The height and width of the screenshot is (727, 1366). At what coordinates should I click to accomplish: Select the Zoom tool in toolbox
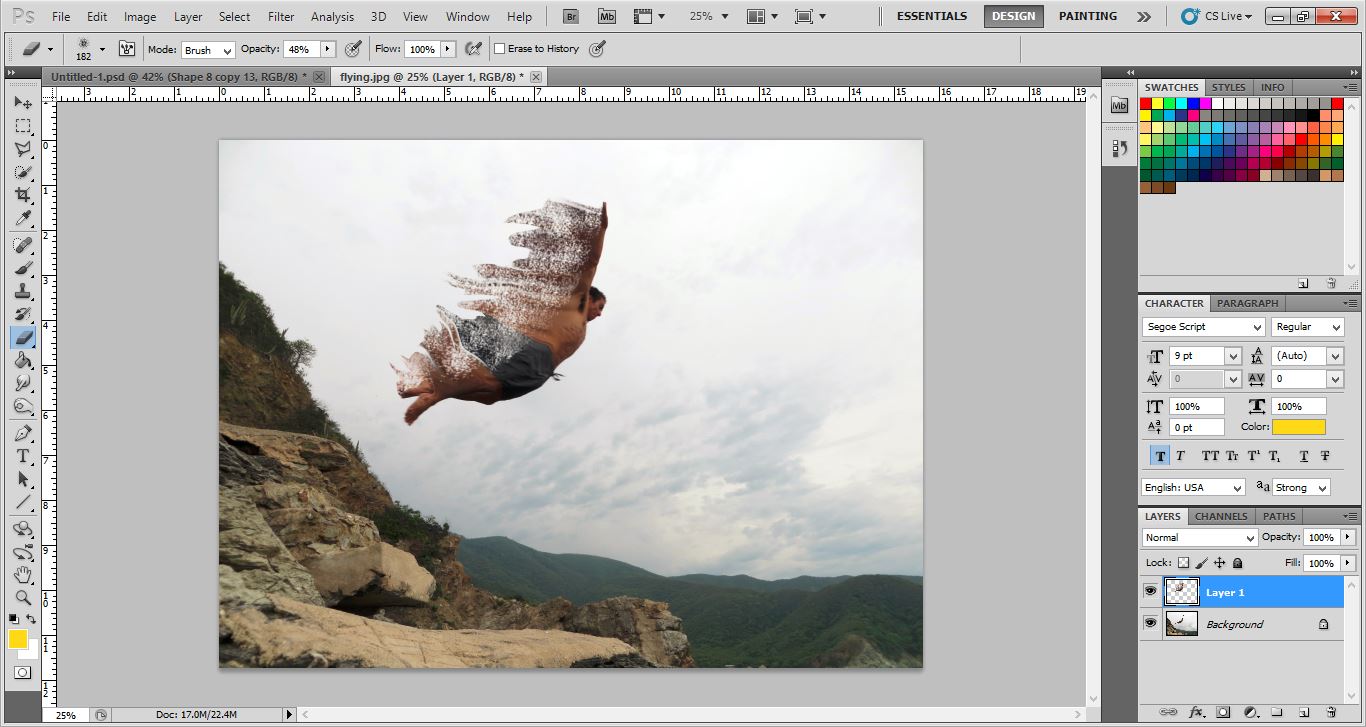(x=23, y=598)
